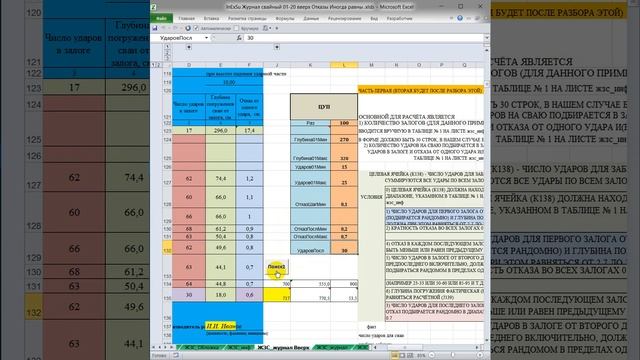The height and width of the screenshot is (360, 640).
Task: Click the Undo arrow in quick access toolbar
Action: pos(164,28)
